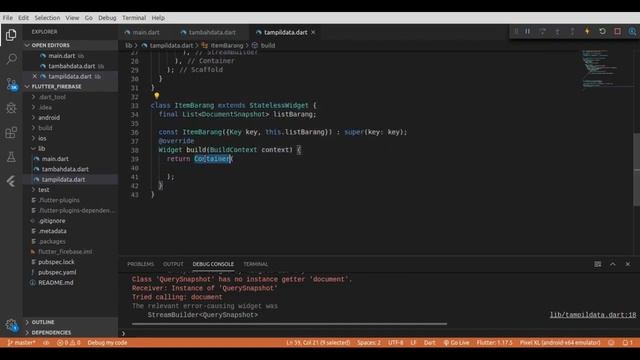Screen dimensions: 640x360
Task: Expand the ios folder
Action: coord(70,138)
